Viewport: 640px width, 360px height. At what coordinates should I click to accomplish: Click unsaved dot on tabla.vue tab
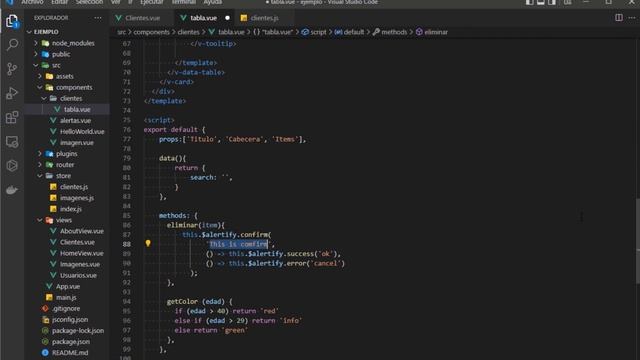pyautogui.click(x=227, y=18)
